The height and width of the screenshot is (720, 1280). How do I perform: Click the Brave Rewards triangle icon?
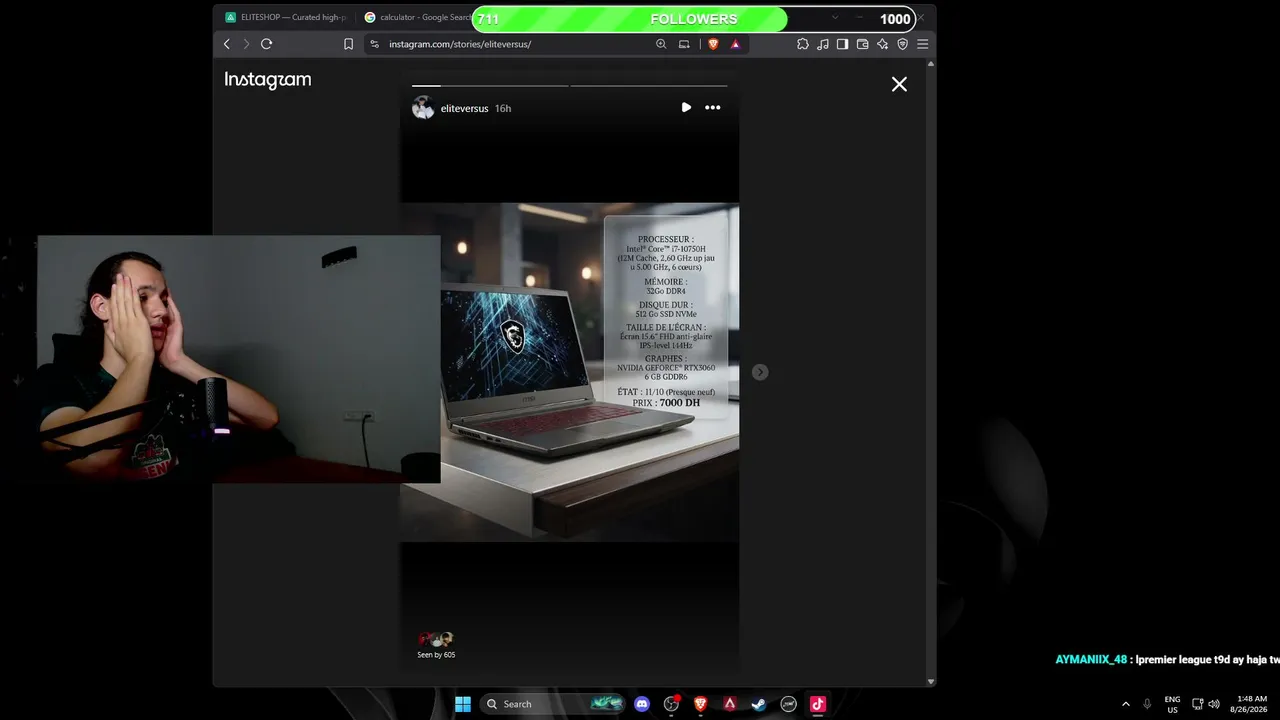(735, 44)
